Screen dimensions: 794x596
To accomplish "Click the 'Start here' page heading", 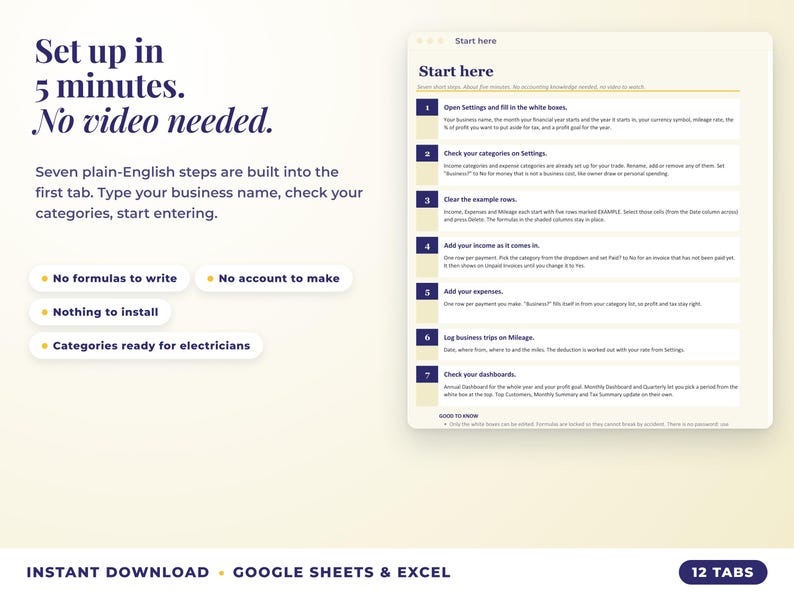I will pos(456,71).
